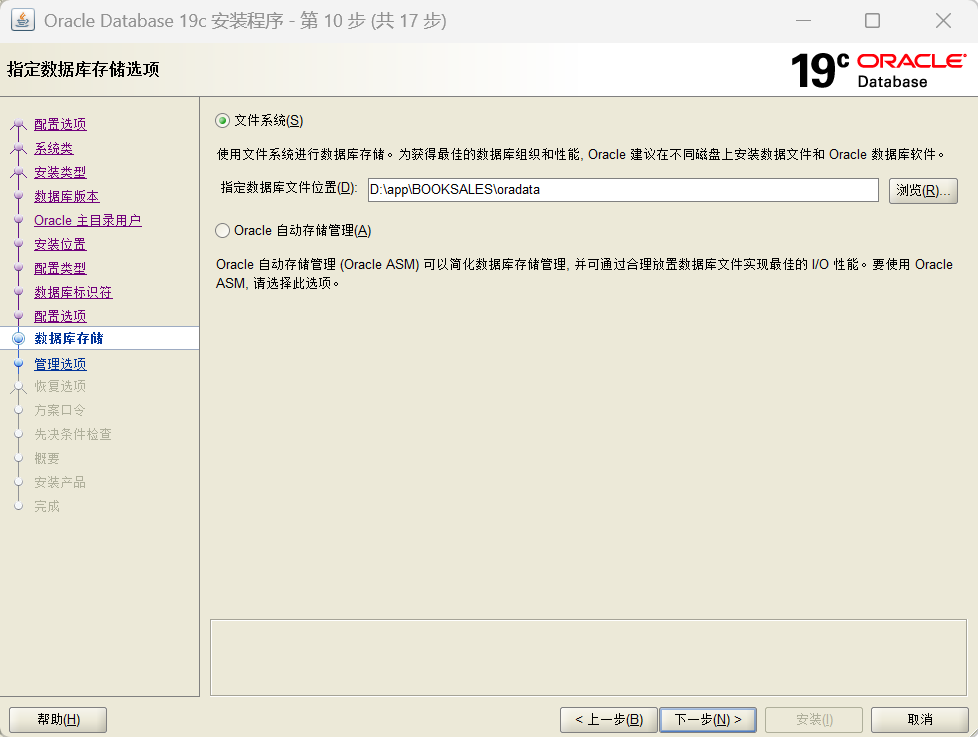Screen dimensions: 978x737
Task: Click the Oracle 19c Database logo
Action: click(878, 70)
